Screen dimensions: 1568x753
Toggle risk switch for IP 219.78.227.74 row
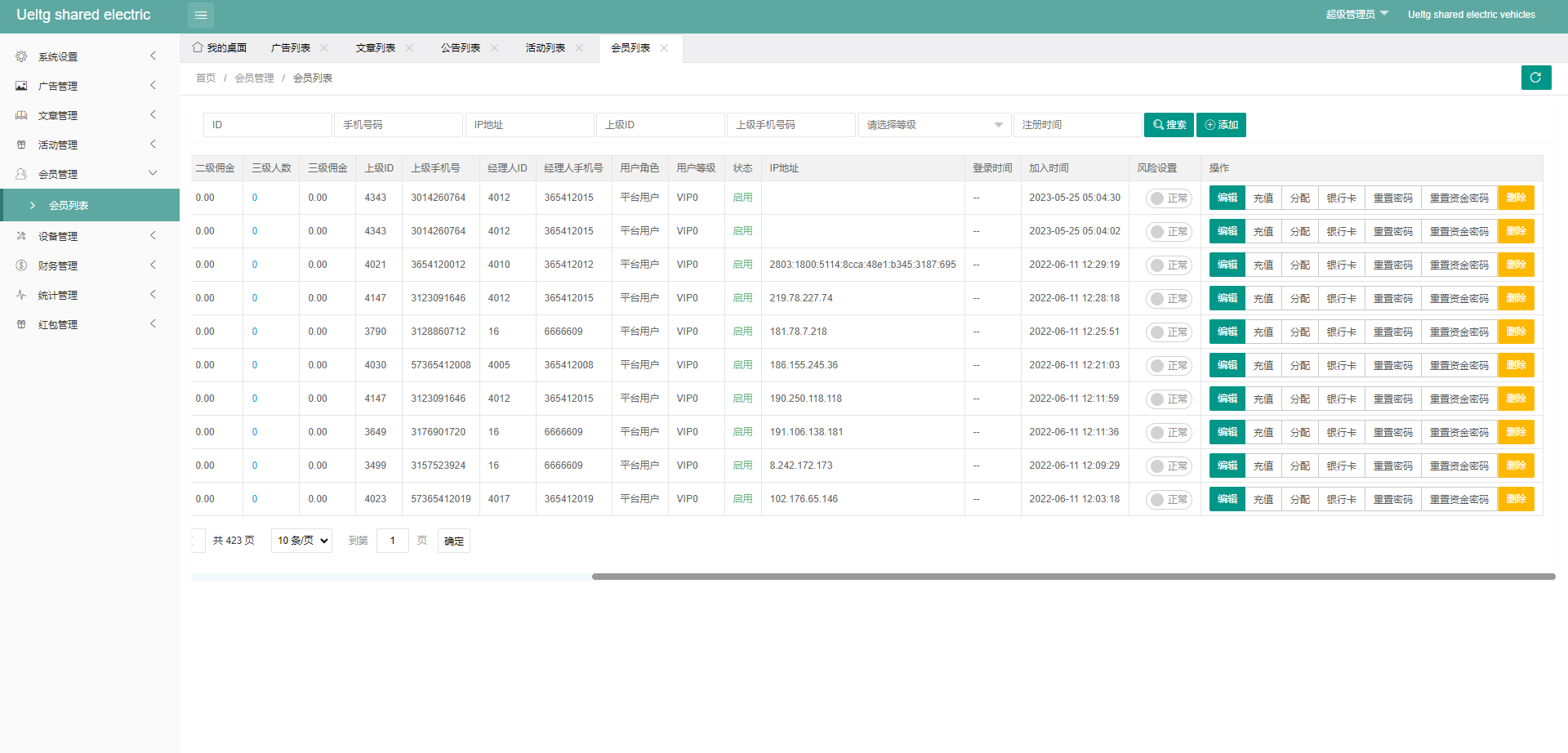click(x=1168, y=299)
